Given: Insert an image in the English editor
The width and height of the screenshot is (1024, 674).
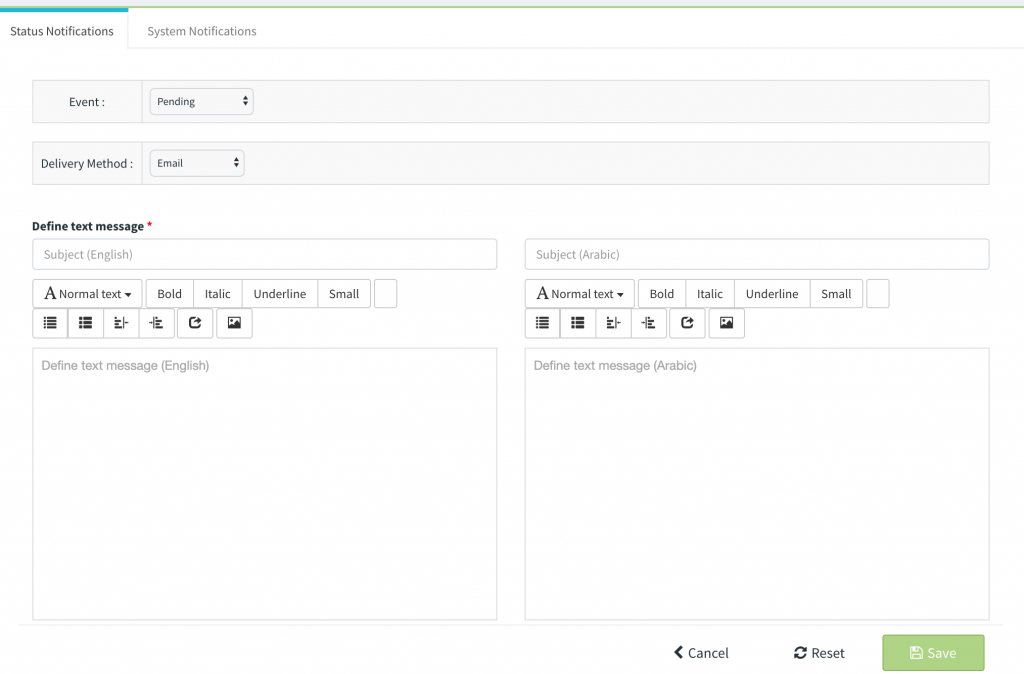Looking at the screenshot, I should [x=234, y=323].
